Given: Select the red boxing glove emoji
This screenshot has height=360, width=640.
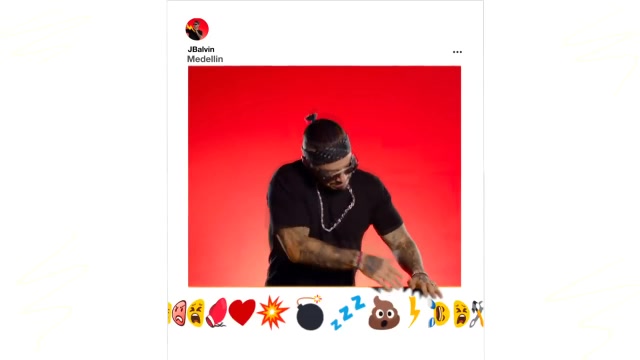Looking at the screenshot, I should pos(217,313).
